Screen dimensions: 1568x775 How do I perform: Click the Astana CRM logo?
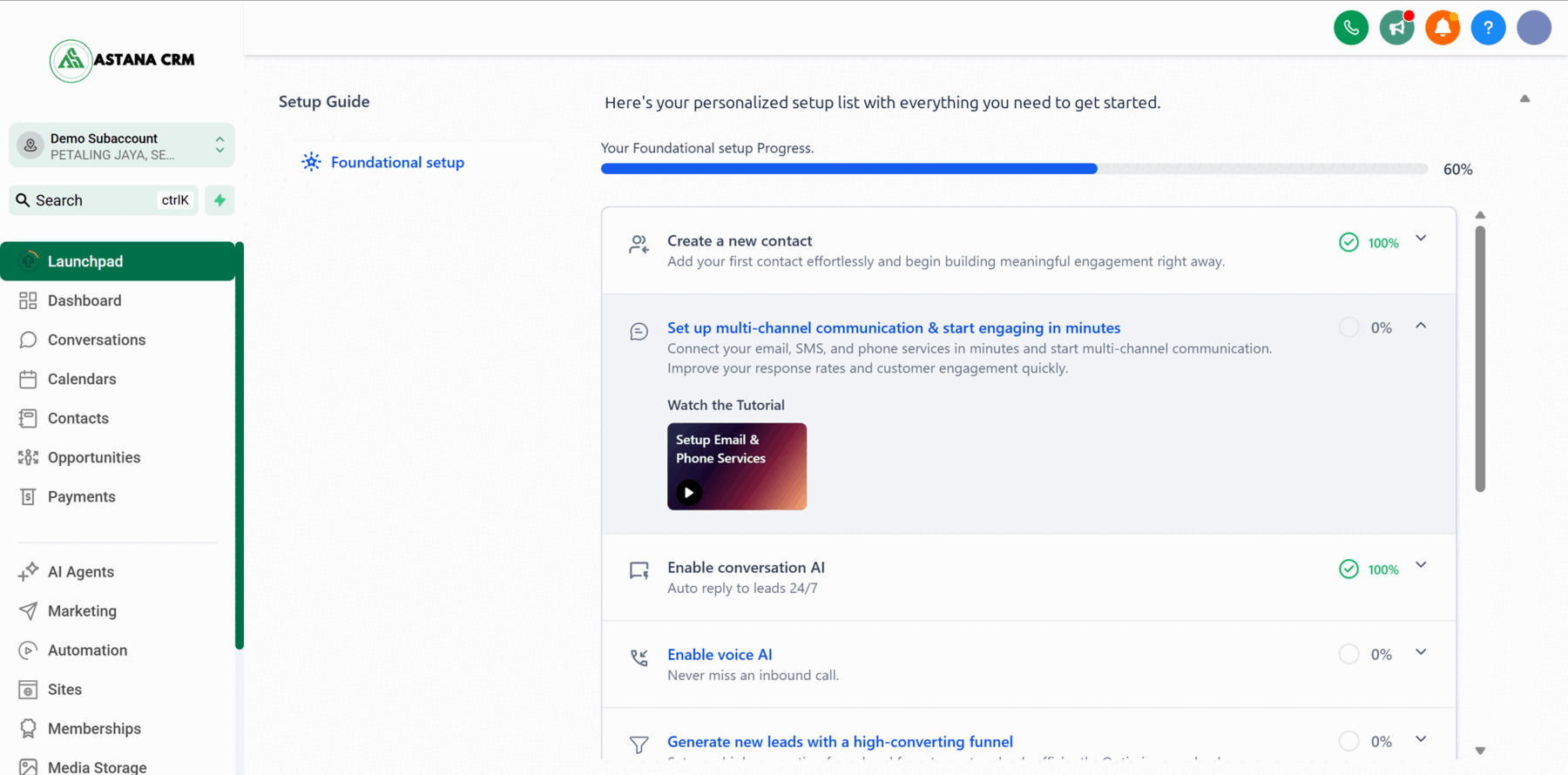(x=122, y=60)
